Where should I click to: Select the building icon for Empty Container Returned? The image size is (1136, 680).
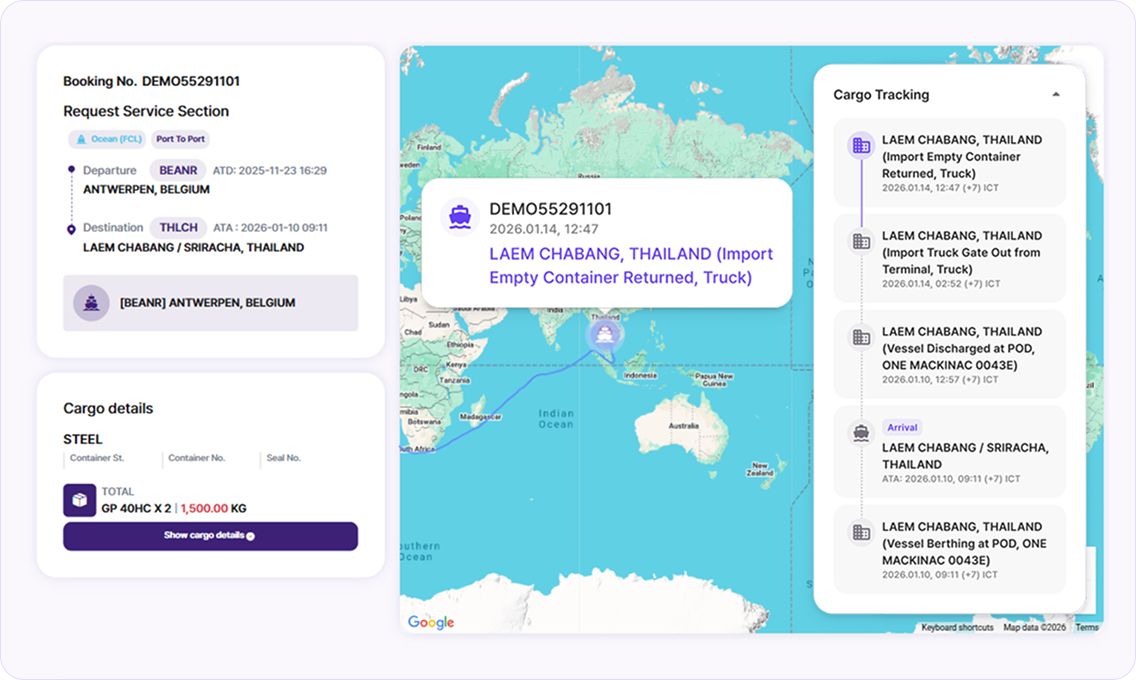point(861,146)
